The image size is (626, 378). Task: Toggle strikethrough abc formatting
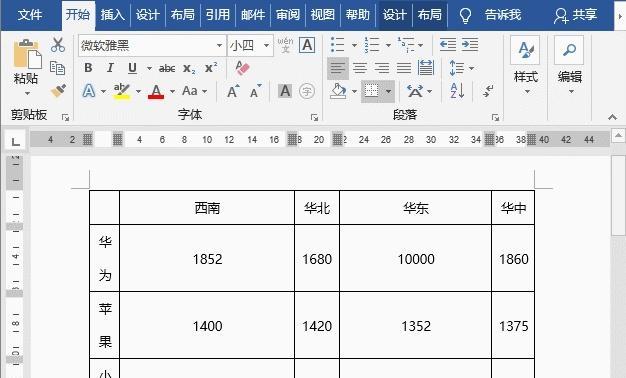(x=167, y=69)
